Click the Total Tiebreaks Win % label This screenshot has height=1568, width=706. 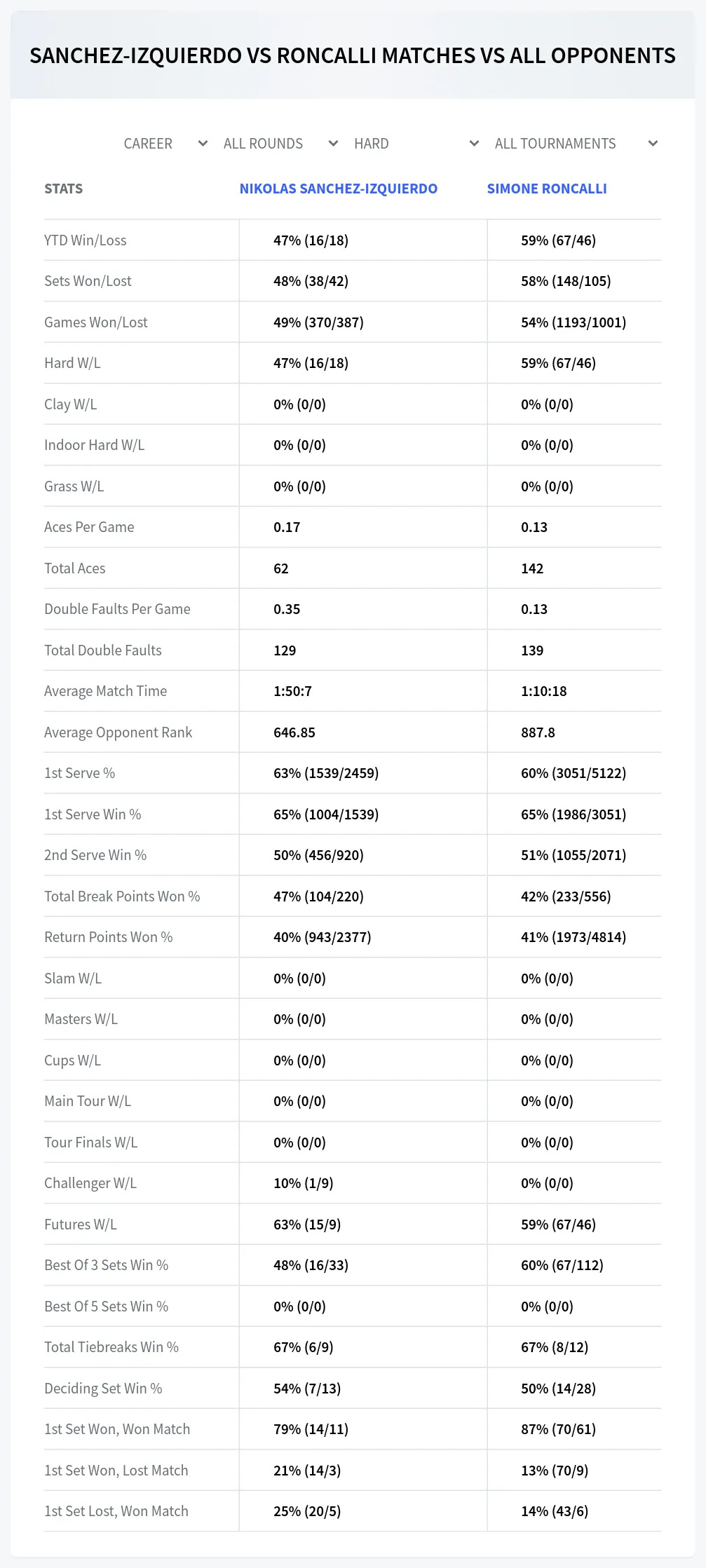[111, 1347]
